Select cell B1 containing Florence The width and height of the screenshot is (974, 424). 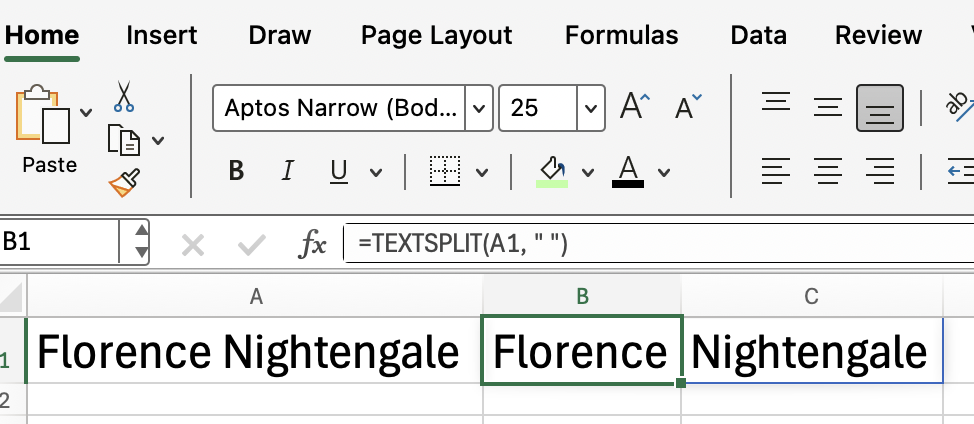581,351
